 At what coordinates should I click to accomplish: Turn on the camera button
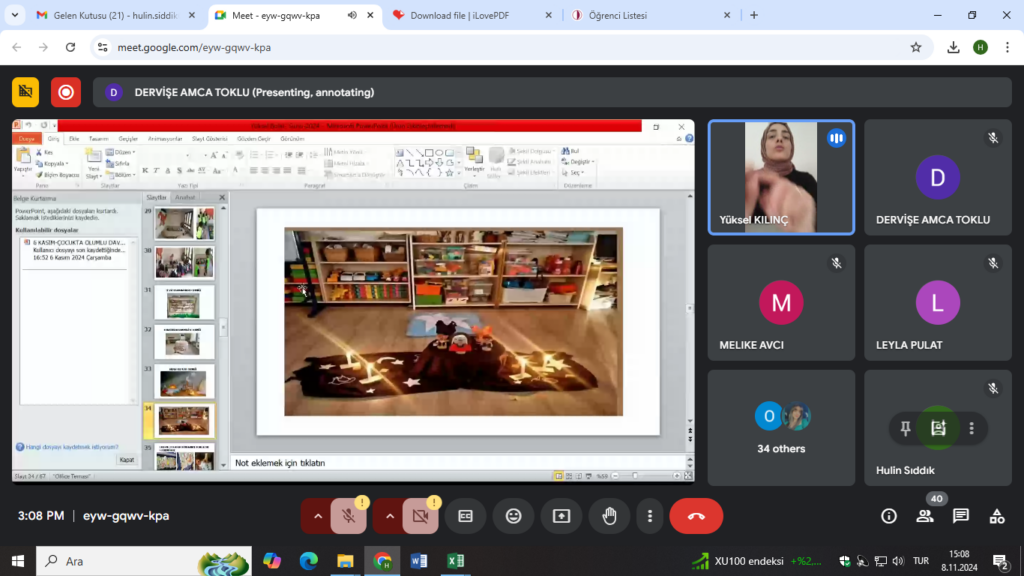click(420, 516)
